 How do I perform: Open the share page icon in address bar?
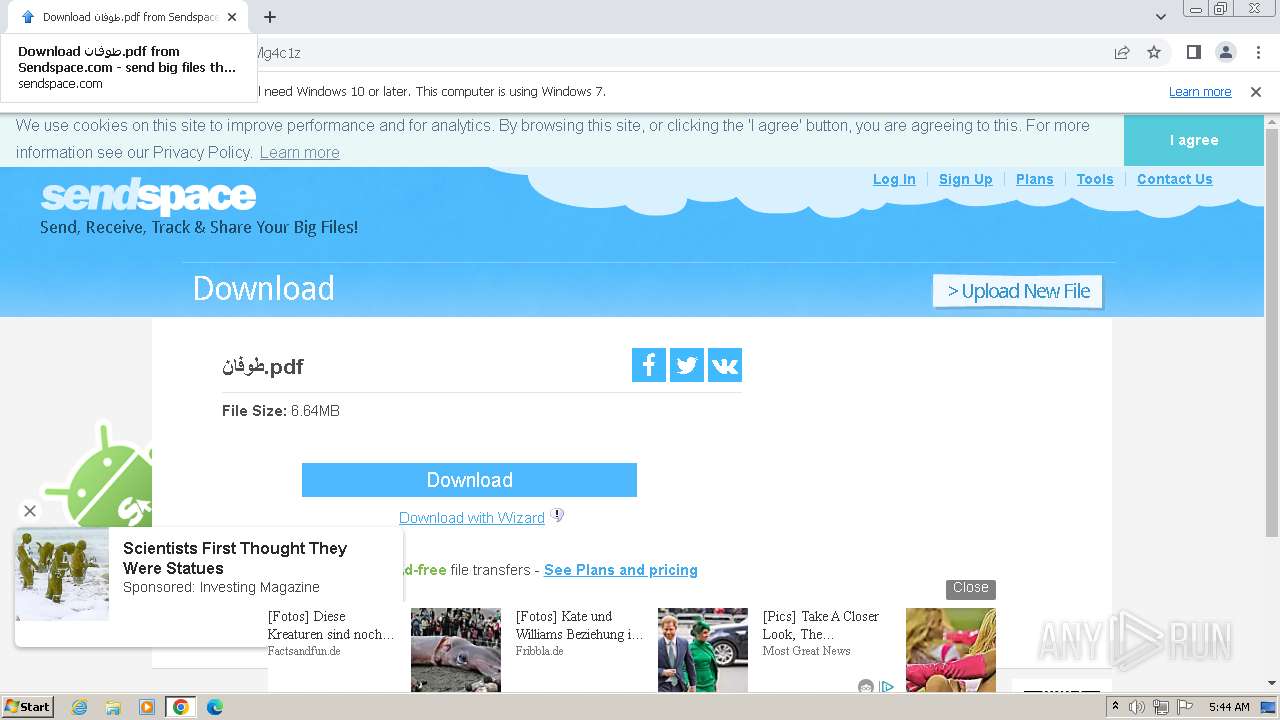1122,52
